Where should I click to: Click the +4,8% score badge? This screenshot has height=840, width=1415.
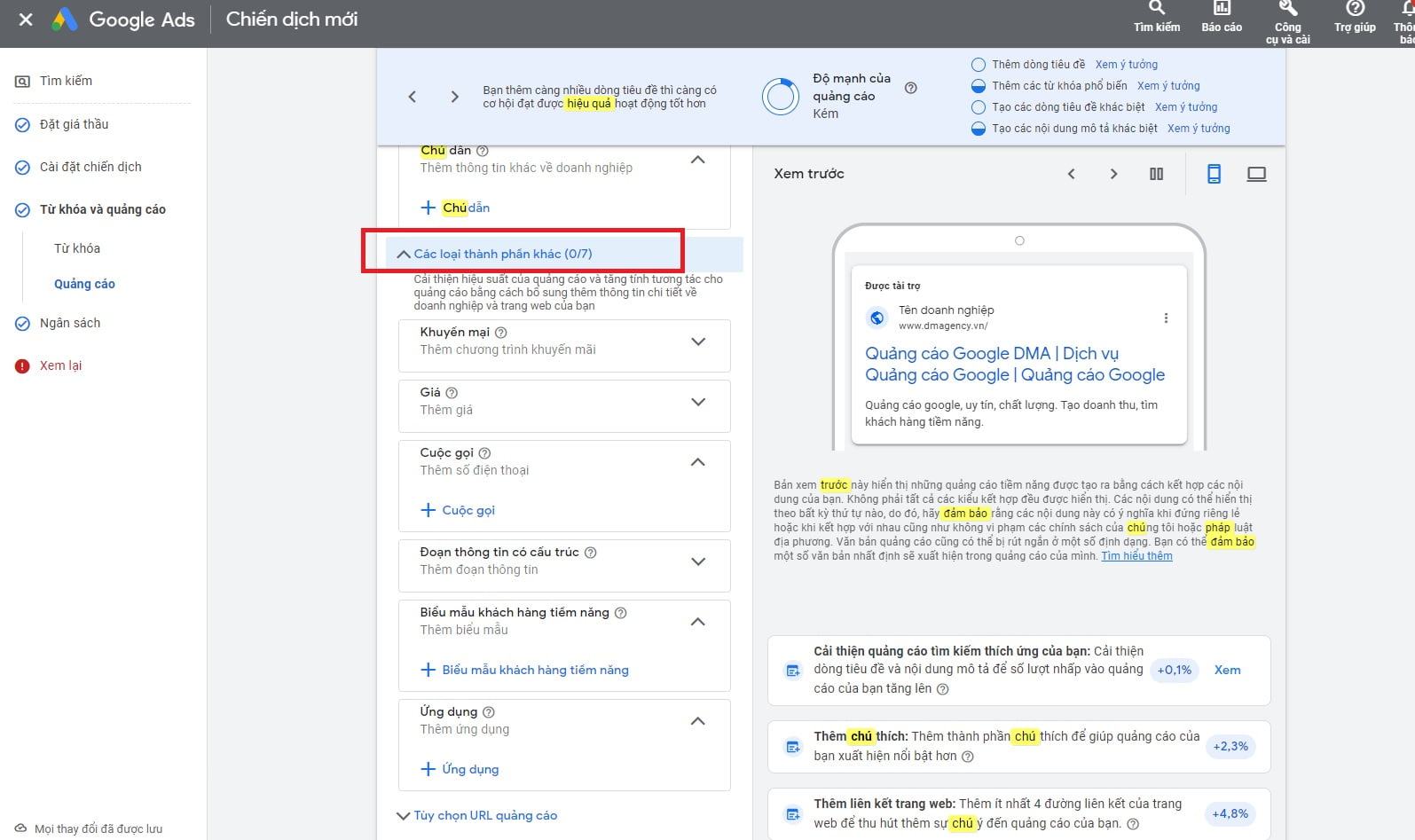[x=1230, y=813]
